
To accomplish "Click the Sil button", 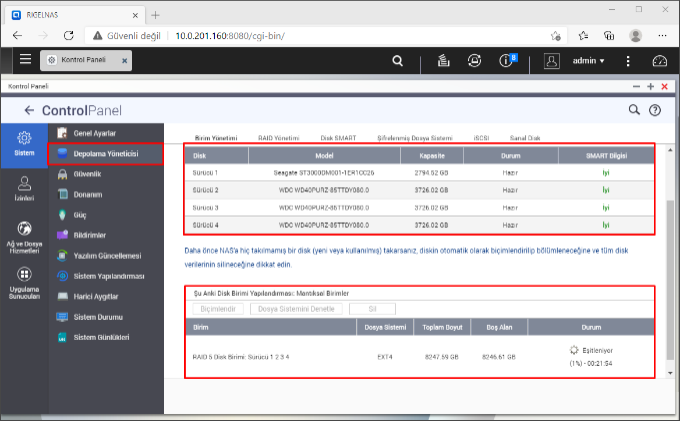I will tap(373, 309).
